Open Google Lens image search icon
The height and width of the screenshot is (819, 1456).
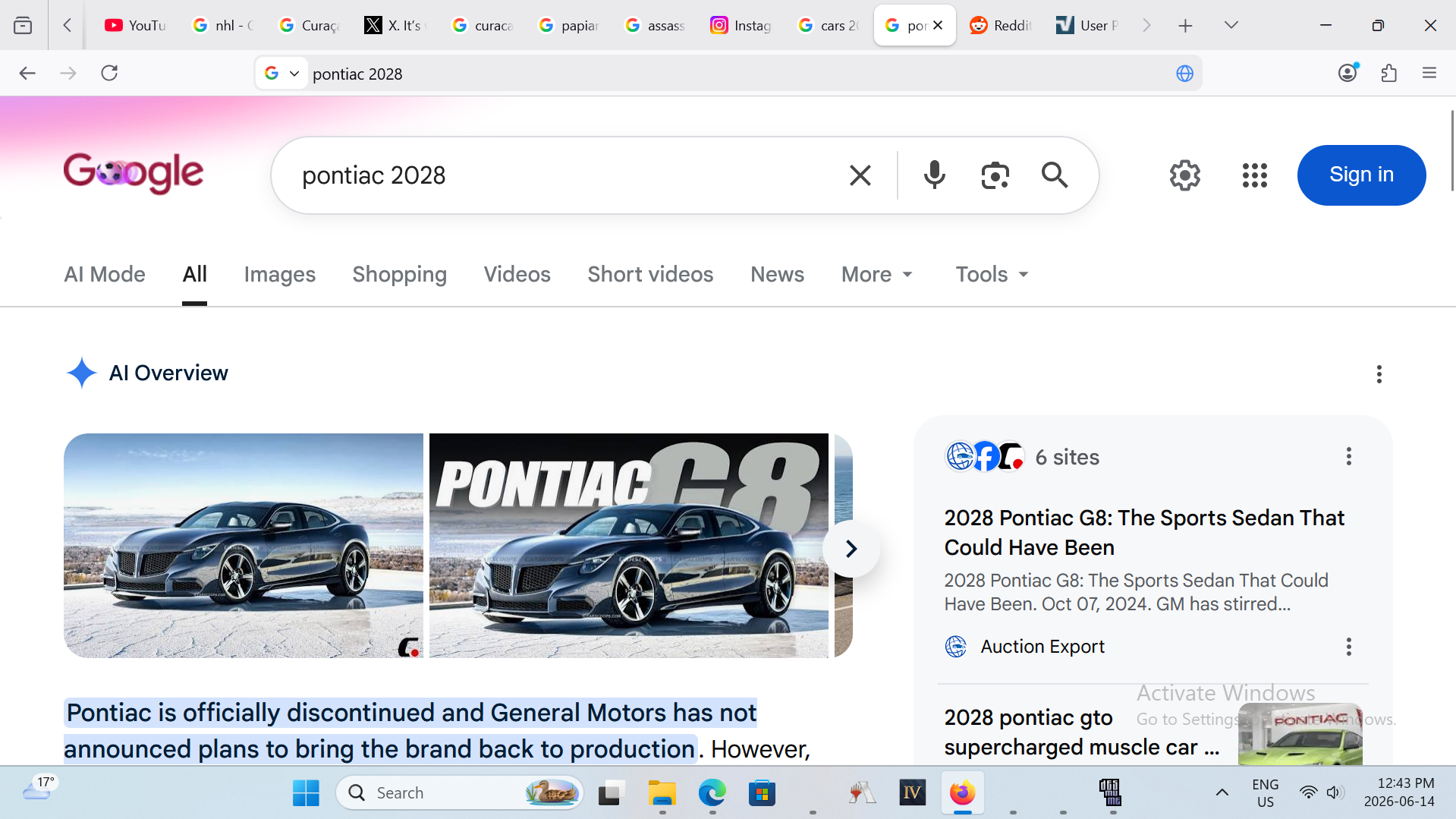coord(995,175)
